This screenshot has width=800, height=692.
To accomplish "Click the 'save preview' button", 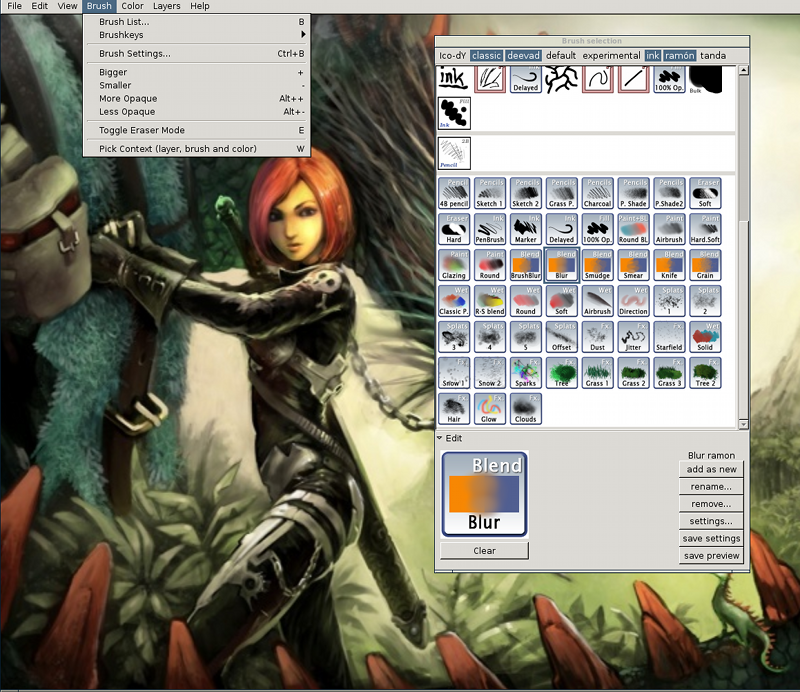I will (x=711, y=556).
